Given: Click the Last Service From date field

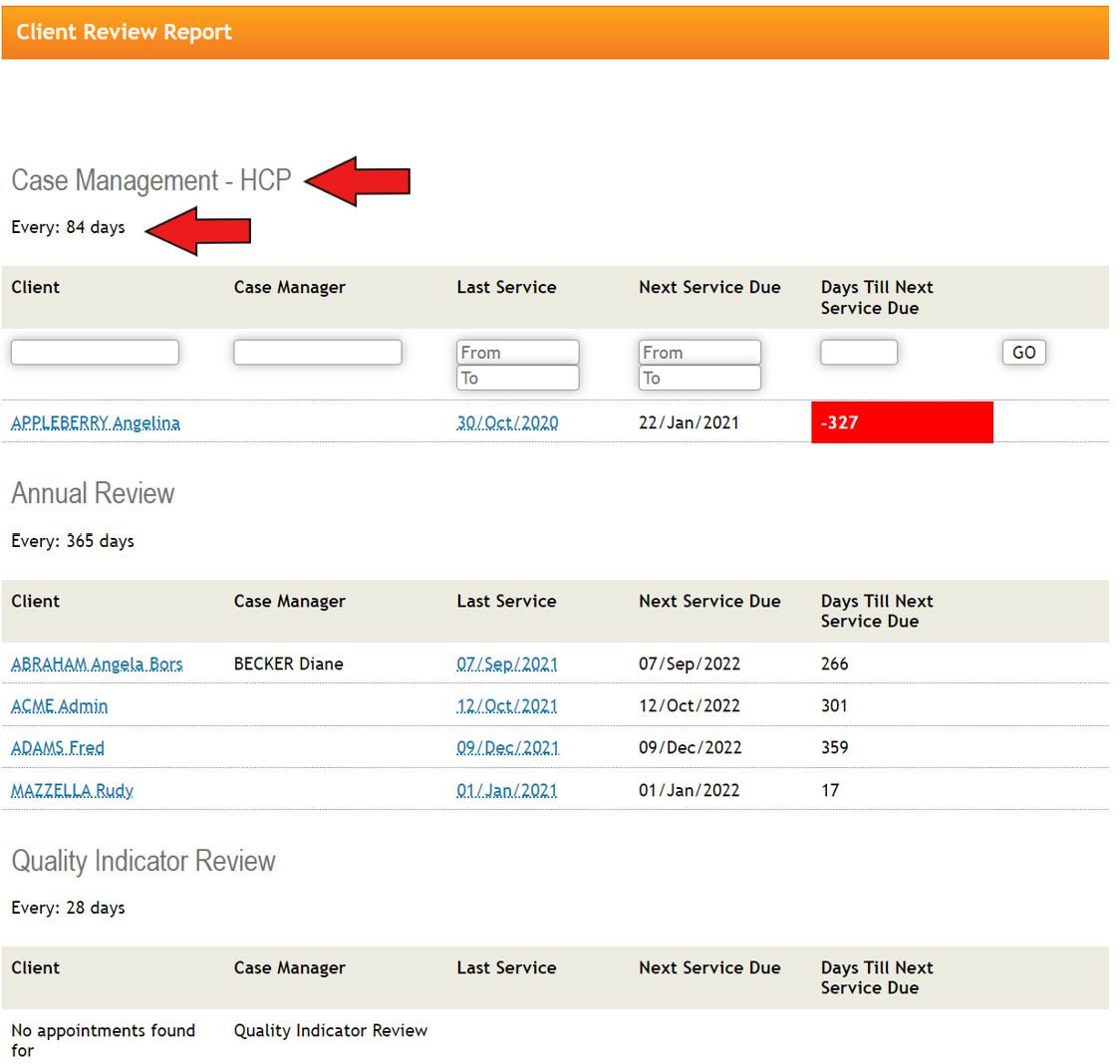Looking at the screenshot, I should point(517,352).
